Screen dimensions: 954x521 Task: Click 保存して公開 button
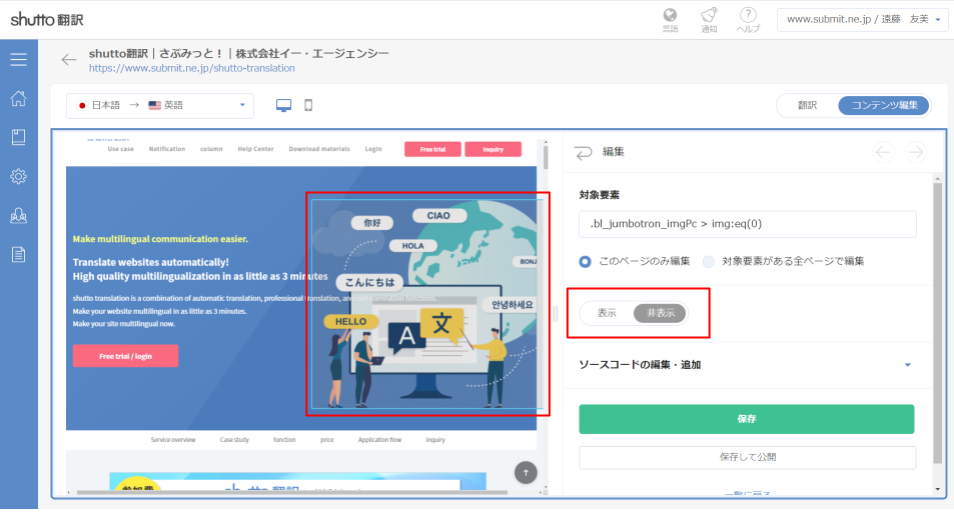tap(747, 457)
